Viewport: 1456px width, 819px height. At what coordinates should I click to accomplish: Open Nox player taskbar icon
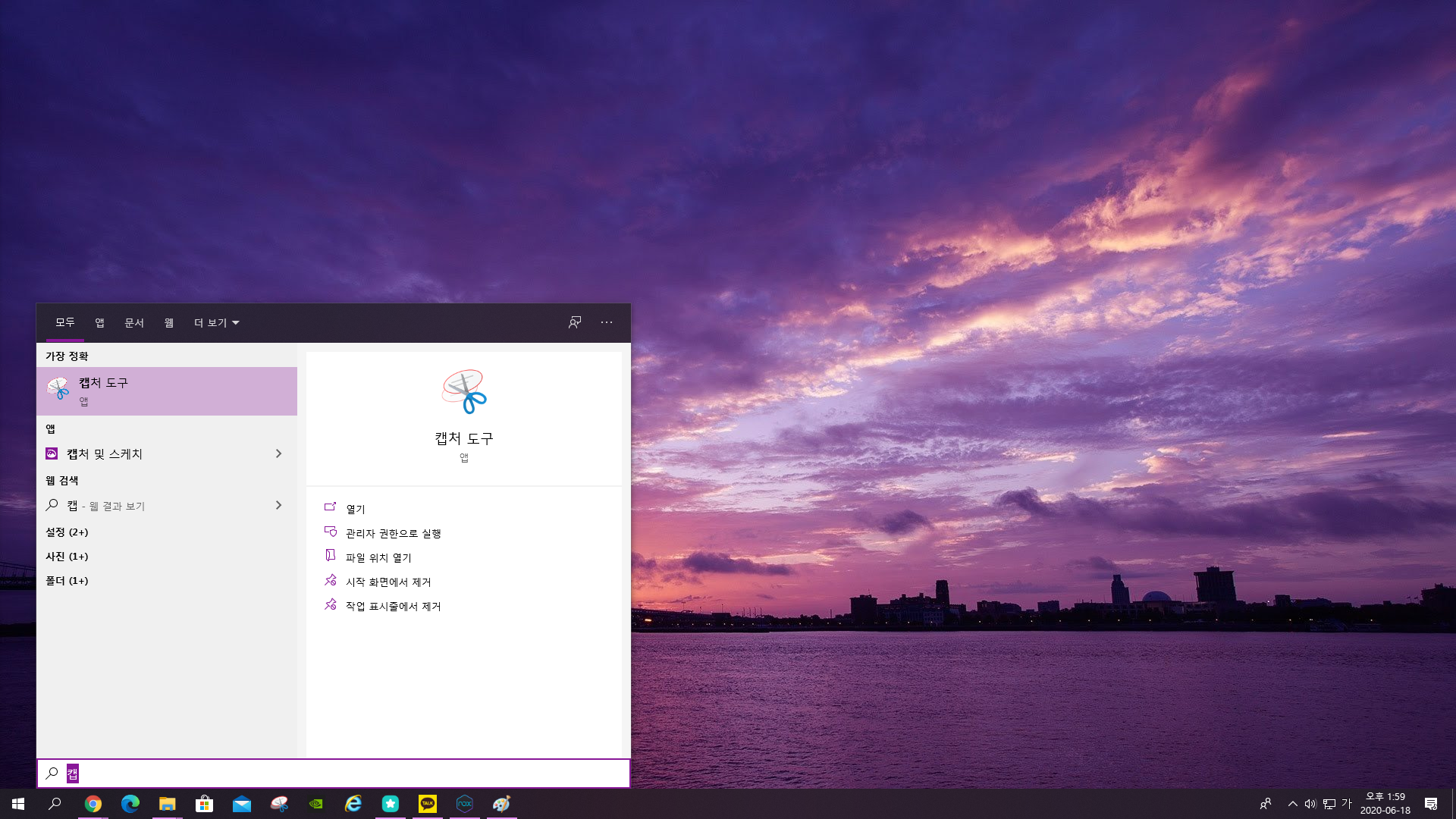[465, 804]
